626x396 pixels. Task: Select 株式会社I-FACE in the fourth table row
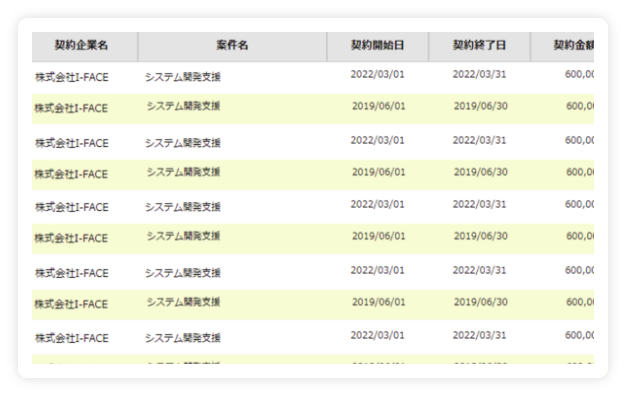click(71, 174)
